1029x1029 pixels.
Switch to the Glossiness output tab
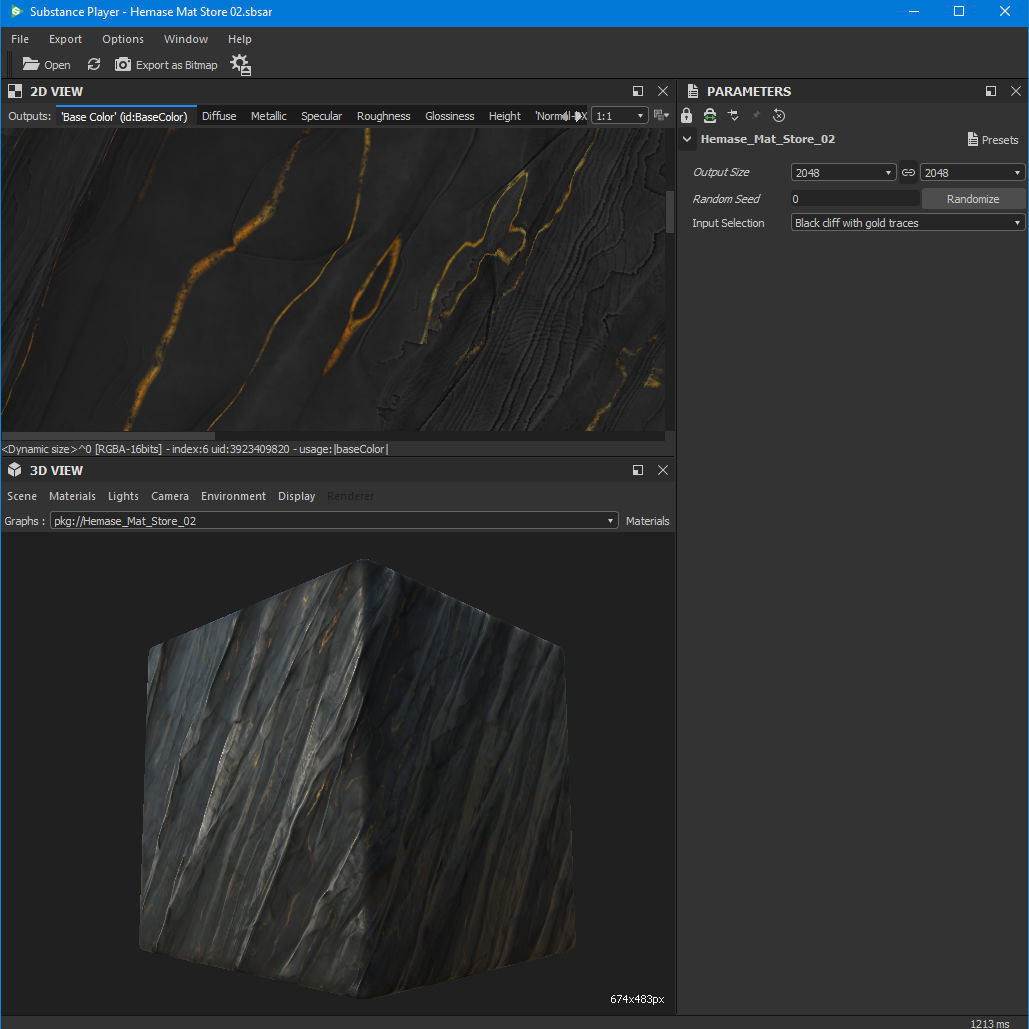coord(450,116)
